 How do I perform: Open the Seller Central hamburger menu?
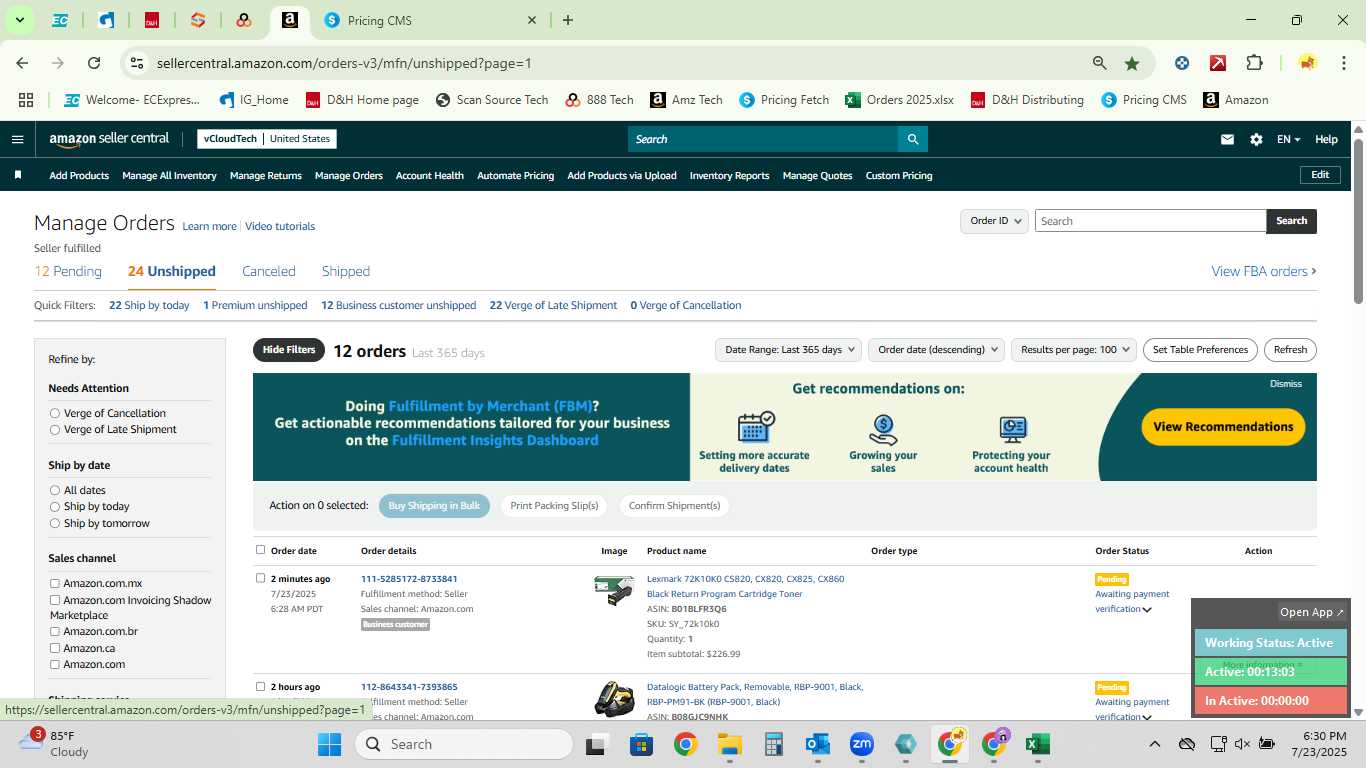pos(17,139)
